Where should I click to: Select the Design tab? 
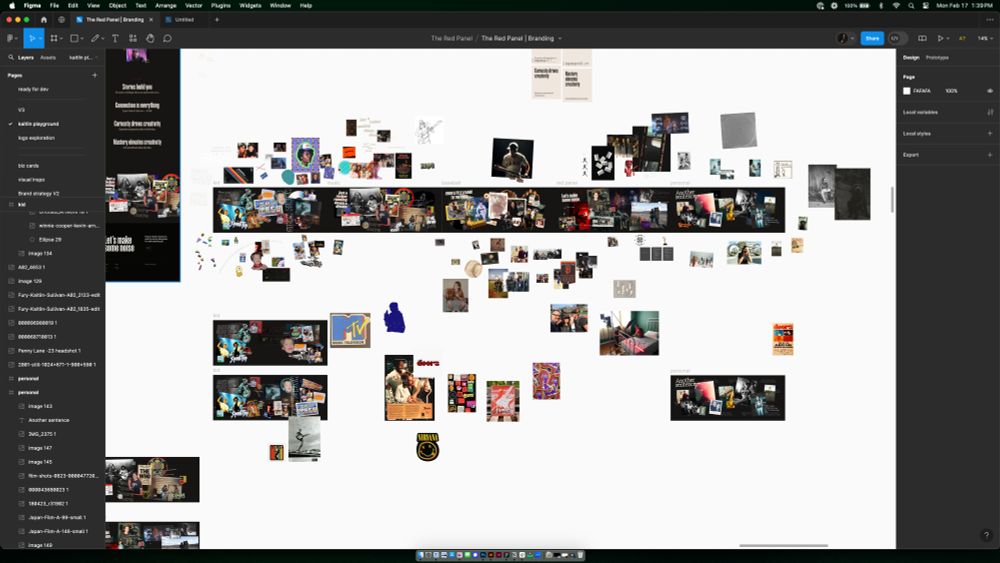click(911, 57)
